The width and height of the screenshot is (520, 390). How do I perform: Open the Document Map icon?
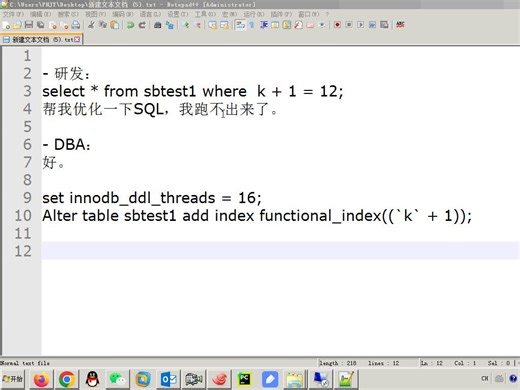(x=287, y=25)
